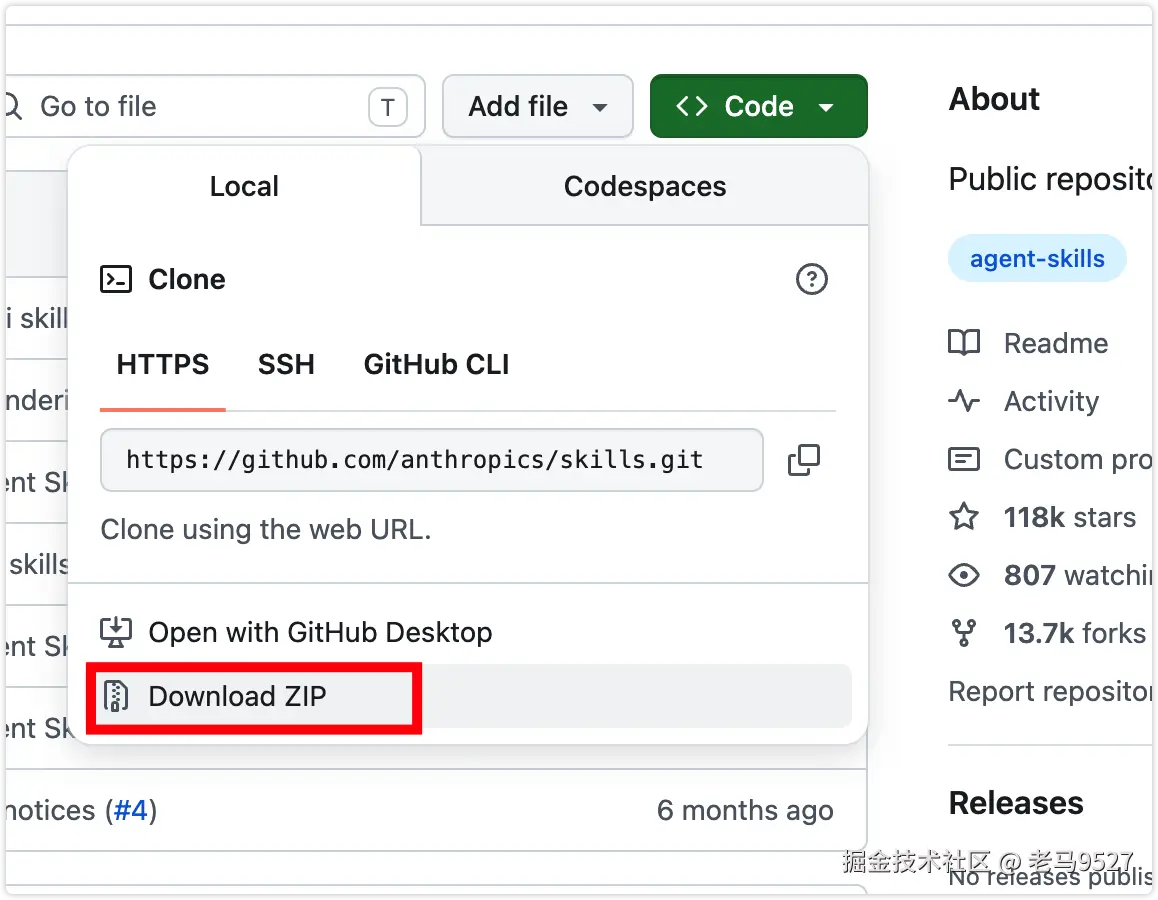
Task: Focus the Go to file search field
Action: tap(213, 106)
